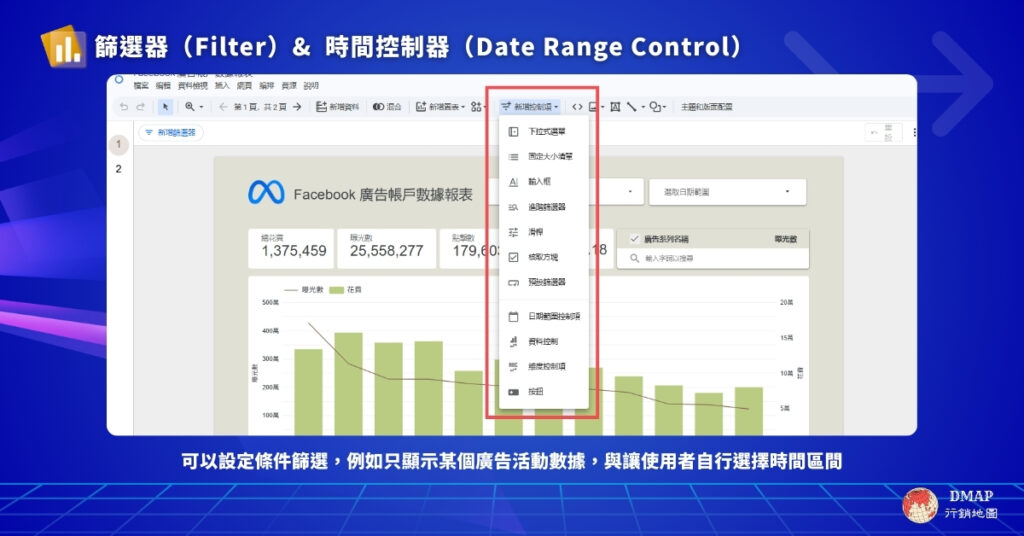Open the zoom magnifier control

pos(193,106)
